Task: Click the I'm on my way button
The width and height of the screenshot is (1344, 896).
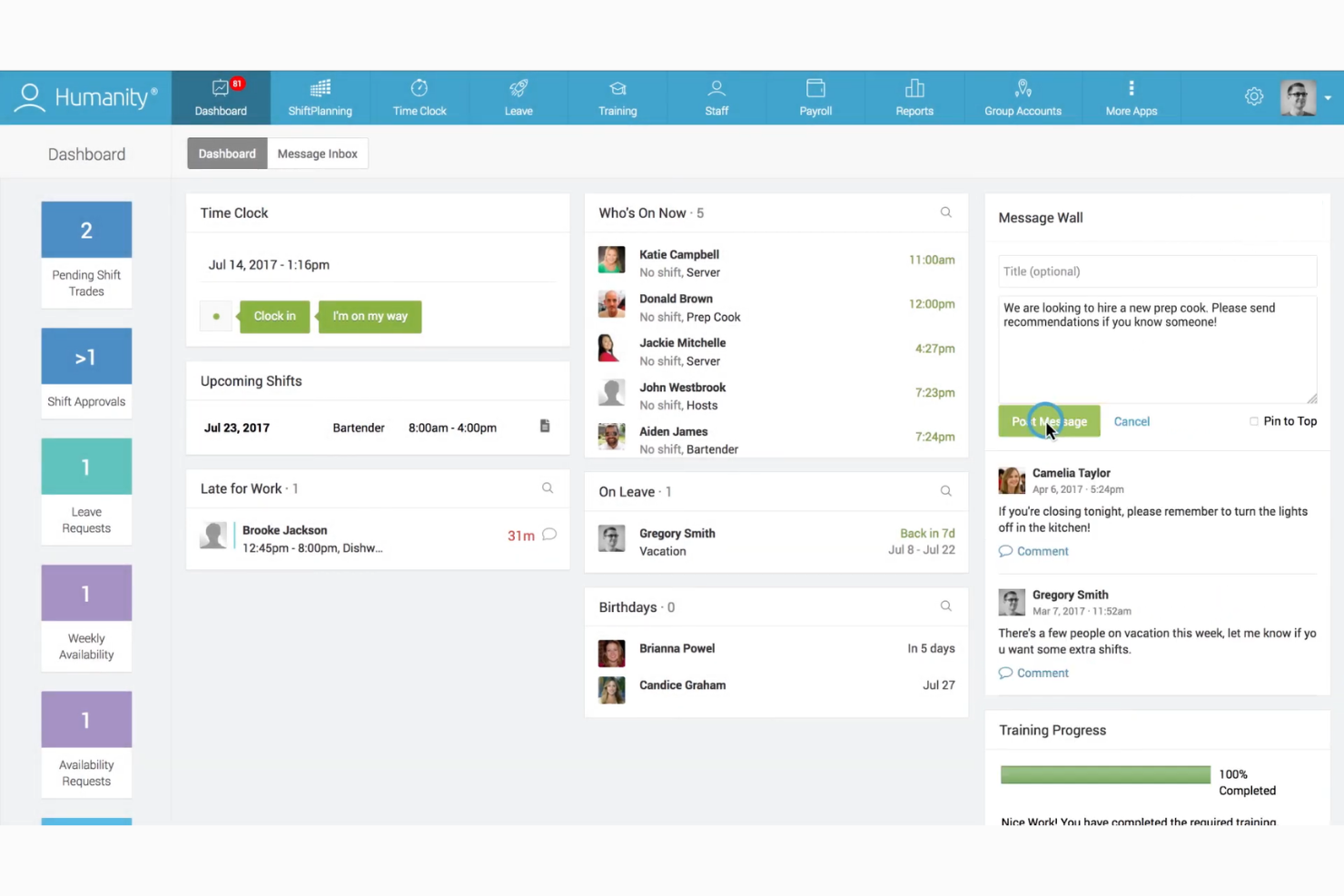Action: click(x=370, y=316)
